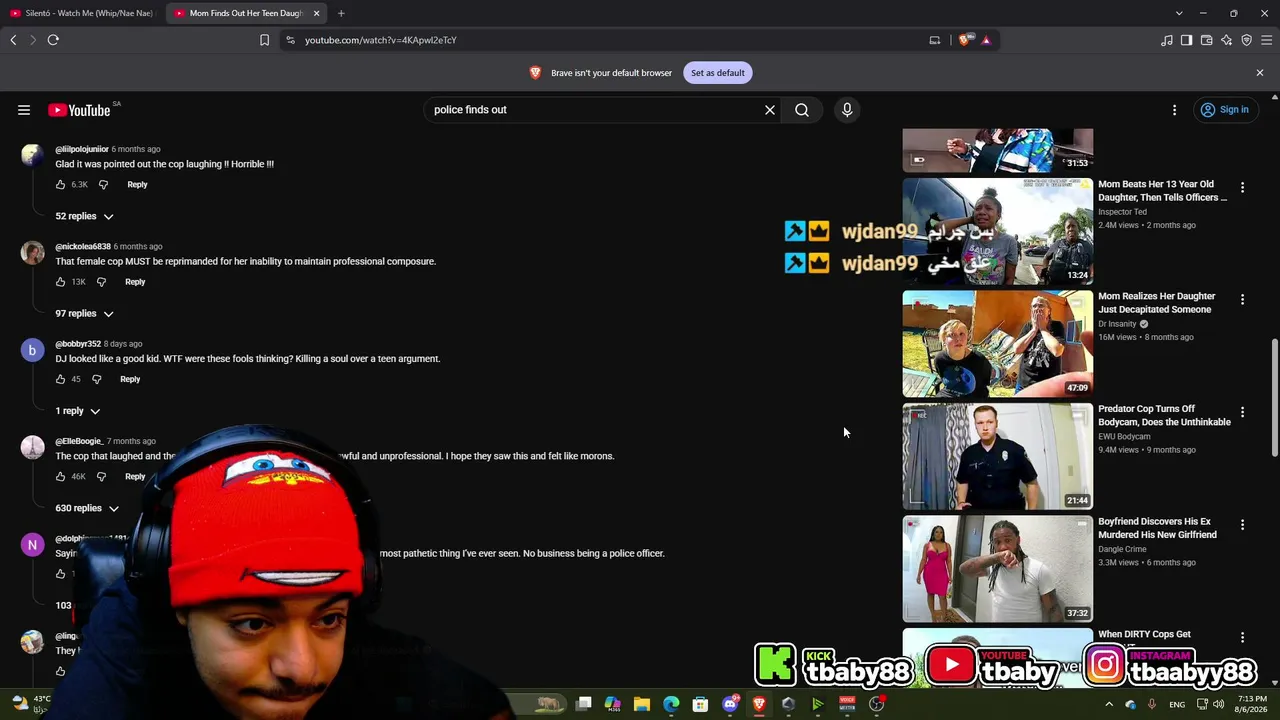1280x720 pixels.
Task: Open the Brave tab search dropdown chevron
Action: click(1179, 13)
